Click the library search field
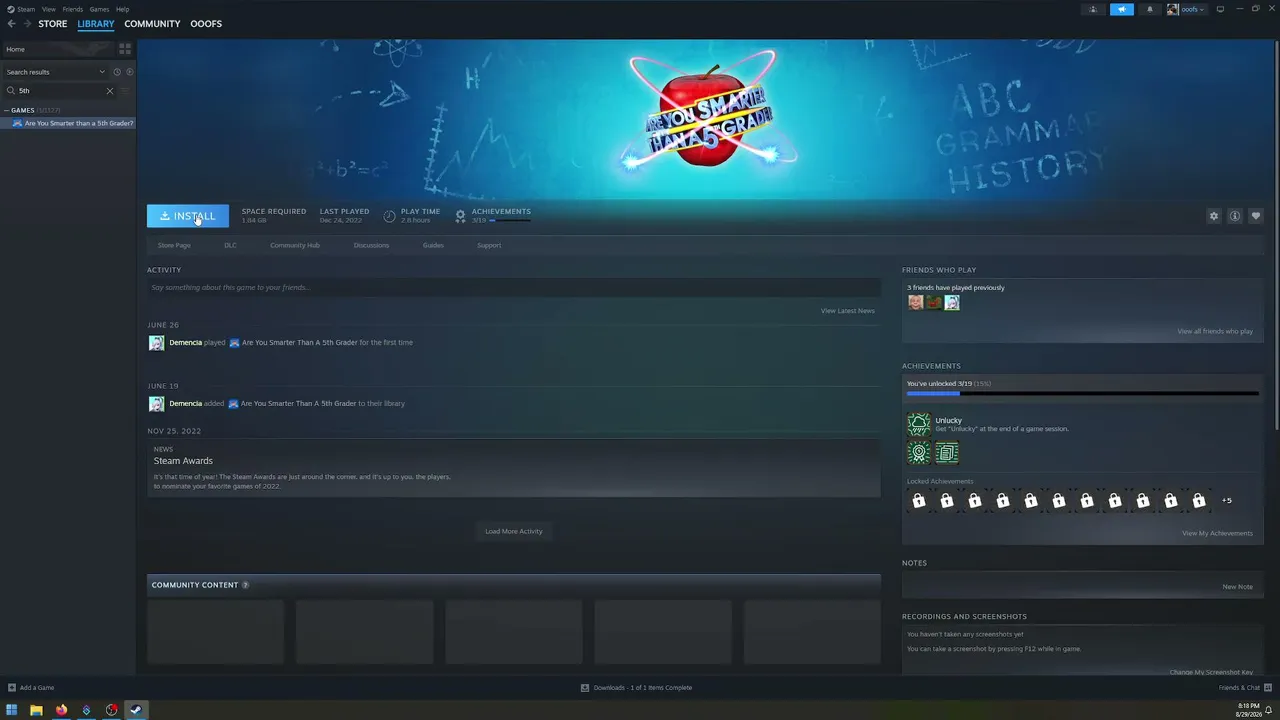Image resolution: width=1280 pixels, height=720 pixels. click(62, 91)
